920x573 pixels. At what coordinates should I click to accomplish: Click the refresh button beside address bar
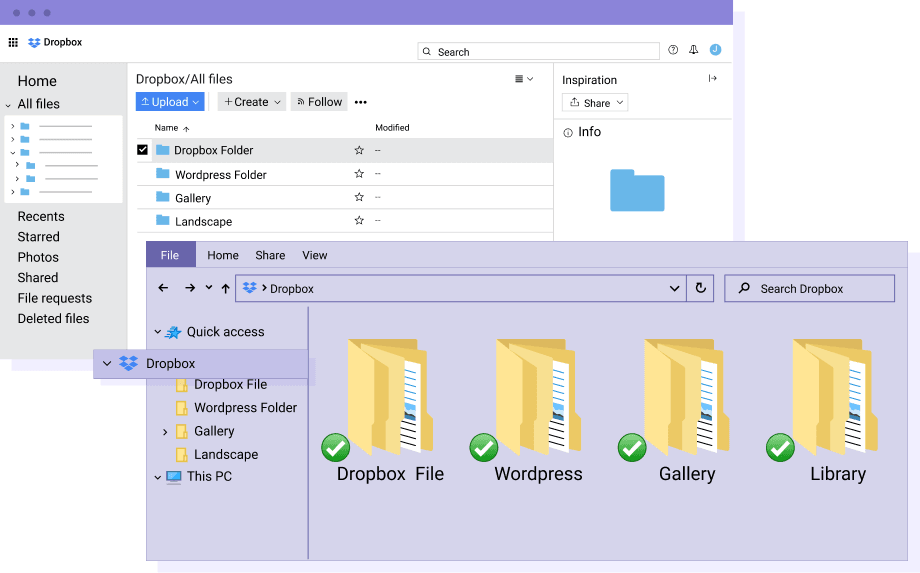tap(700, 288)
